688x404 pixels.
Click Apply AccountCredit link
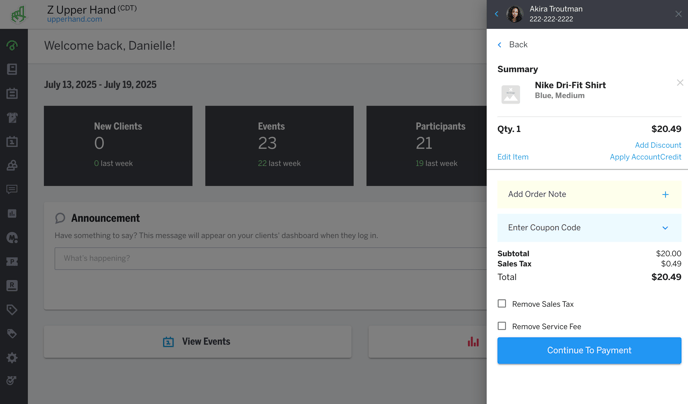[645, 157]
